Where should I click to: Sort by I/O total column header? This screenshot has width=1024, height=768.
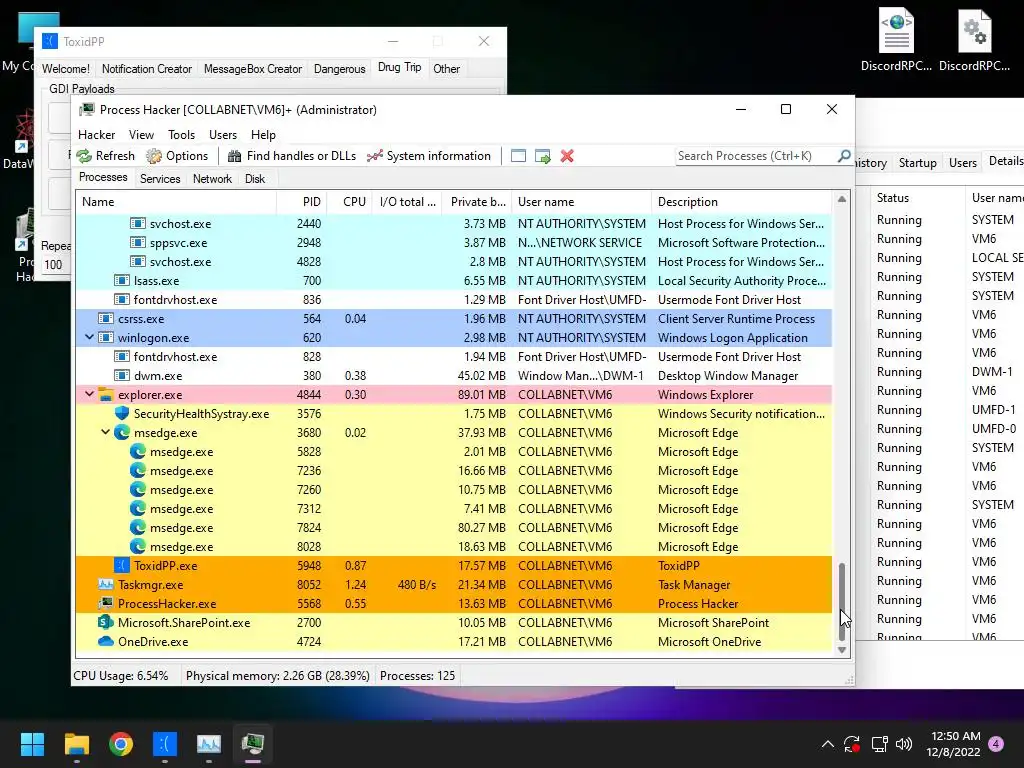click(407, 202)
